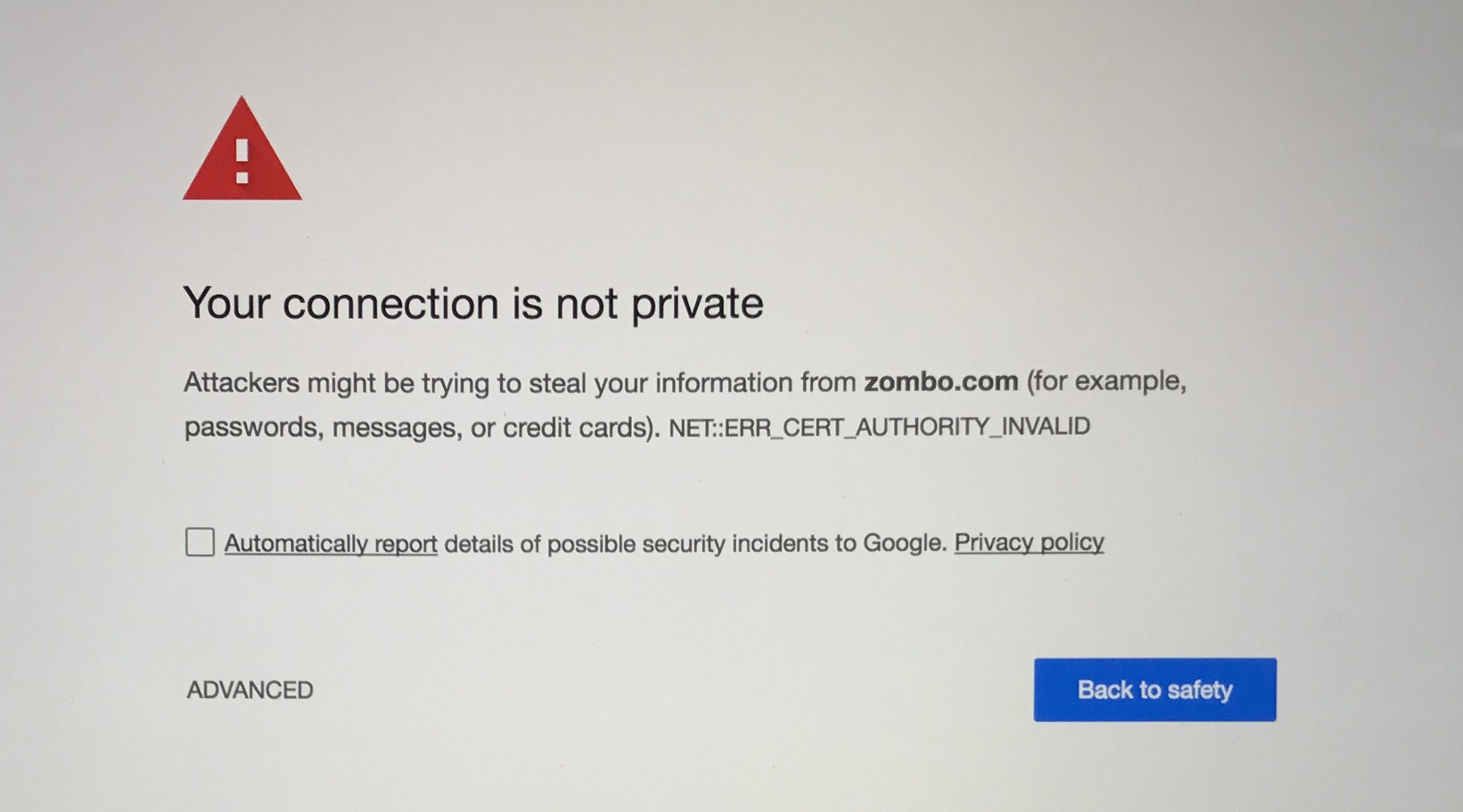Click ADVANCED to reveal proceed option
1463x812 pixels.
click(x=250, y=690)
